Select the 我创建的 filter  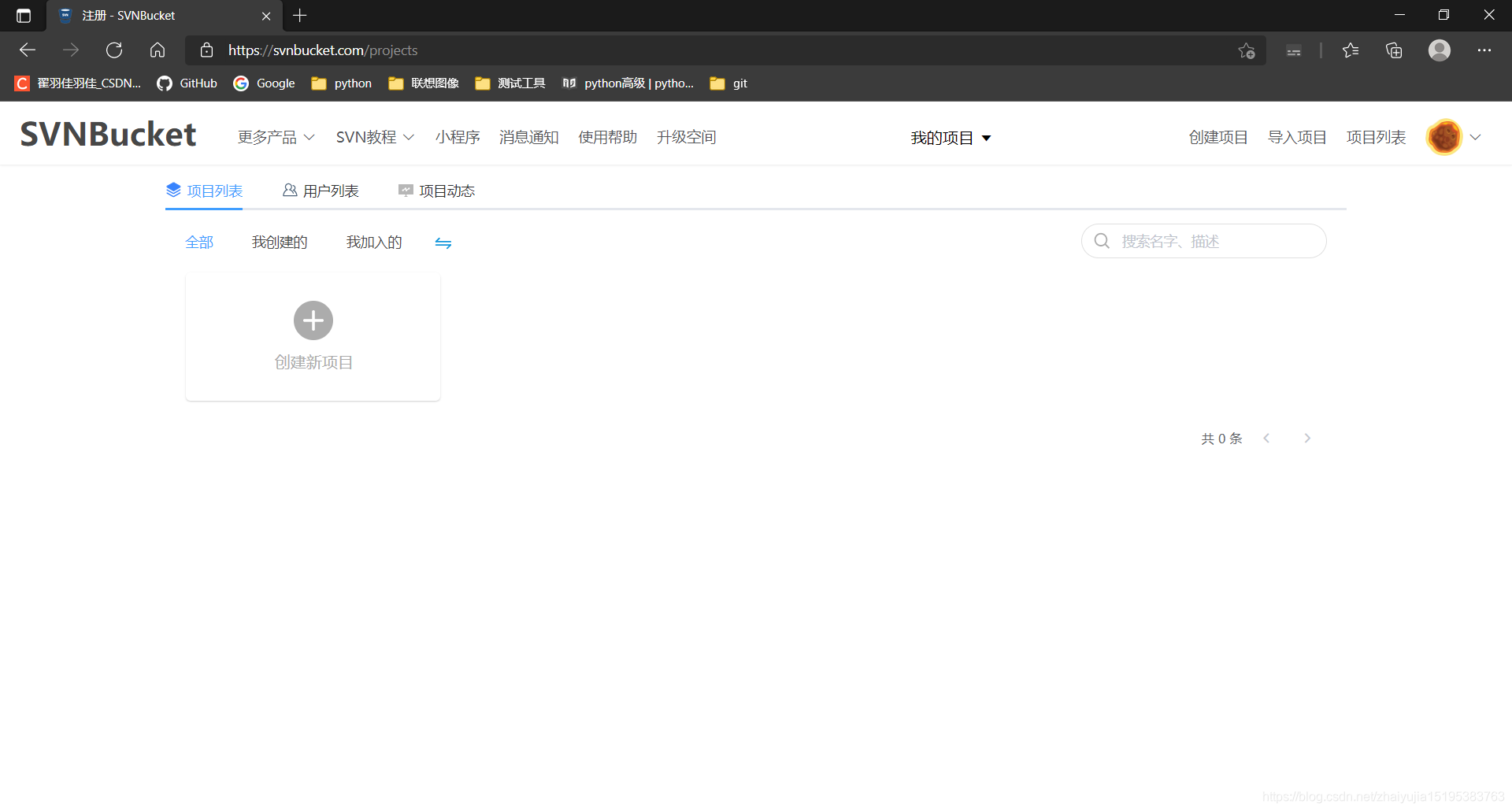pyautogui.click(x=279, y=242)
